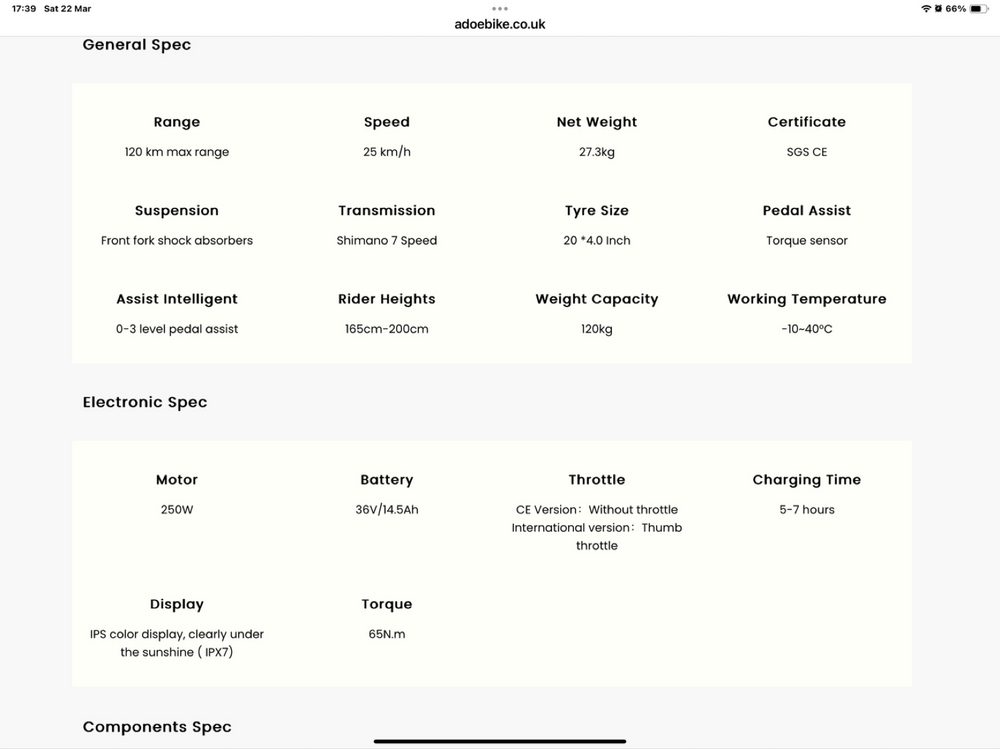Tap the alarm clock status icon
The image size is (1000, 749).
point(938,9)
